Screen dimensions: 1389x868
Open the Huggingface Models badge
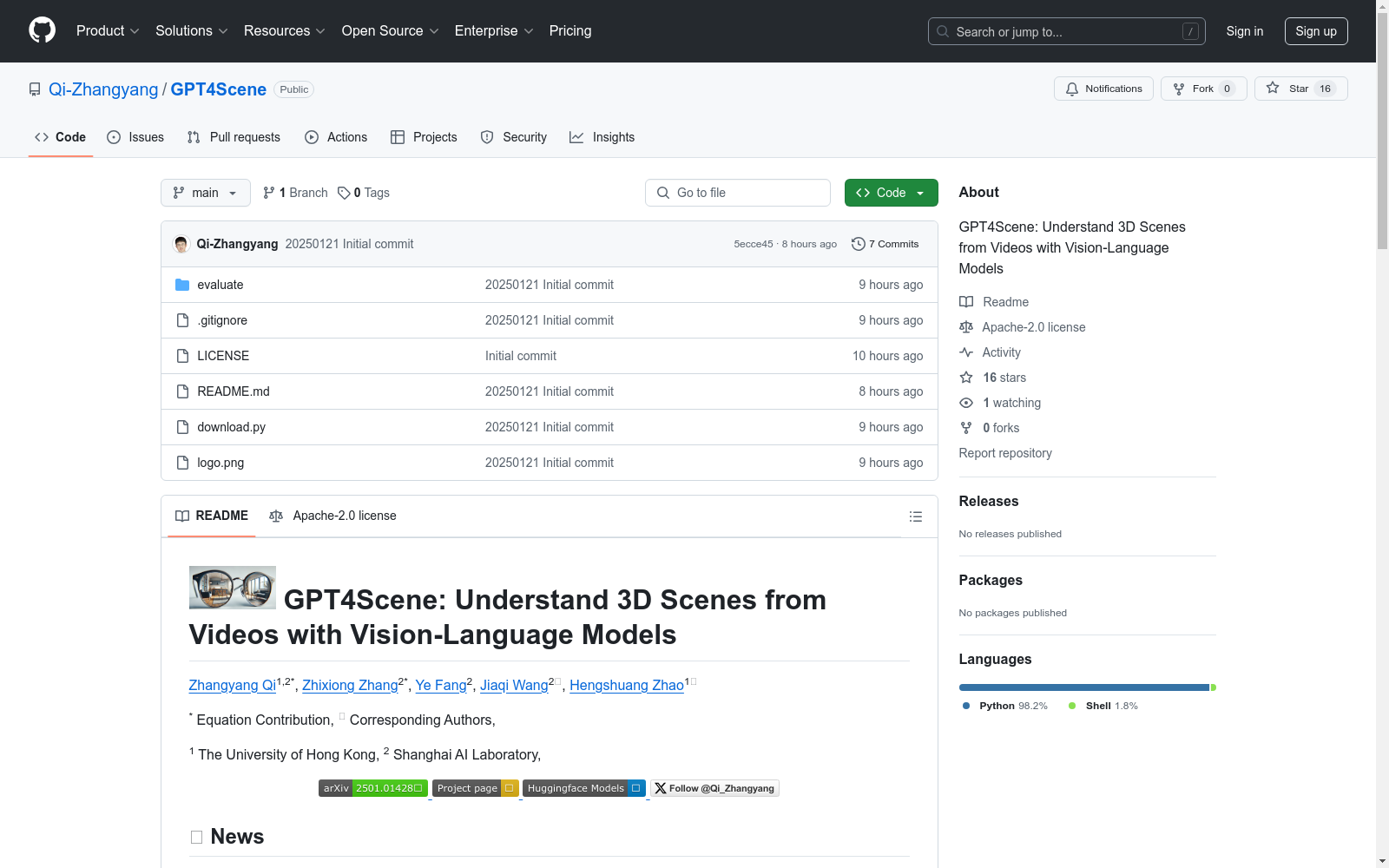584,788
